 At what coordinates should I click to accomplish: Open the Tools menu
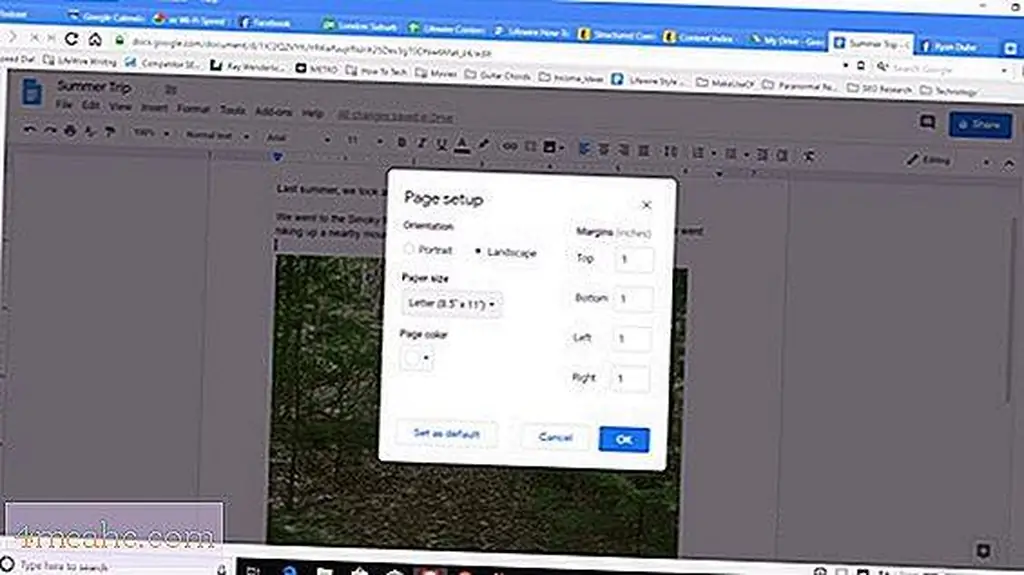232,110
